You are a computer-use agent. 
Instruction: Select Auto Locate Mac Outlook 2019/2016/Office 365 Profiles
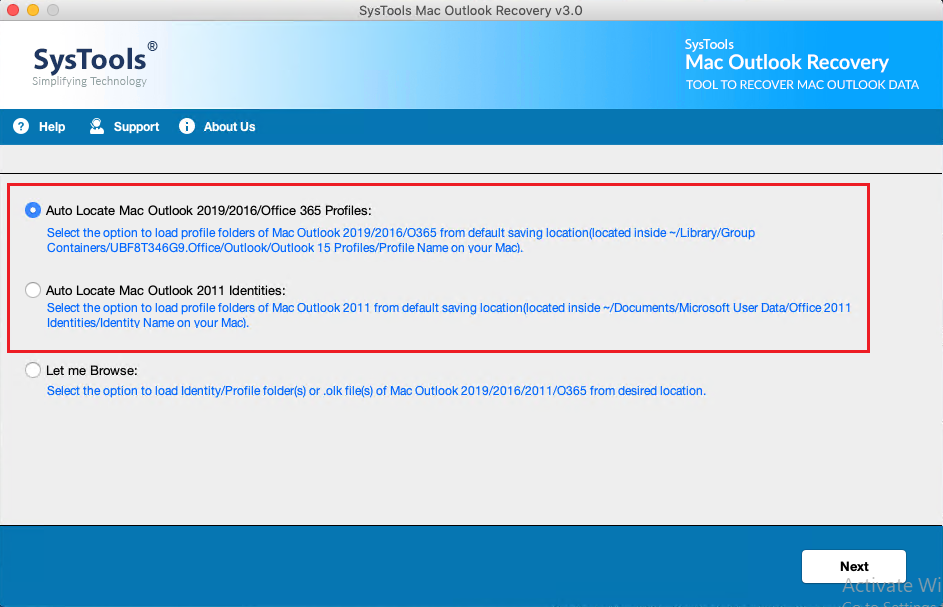click(32, 210)
